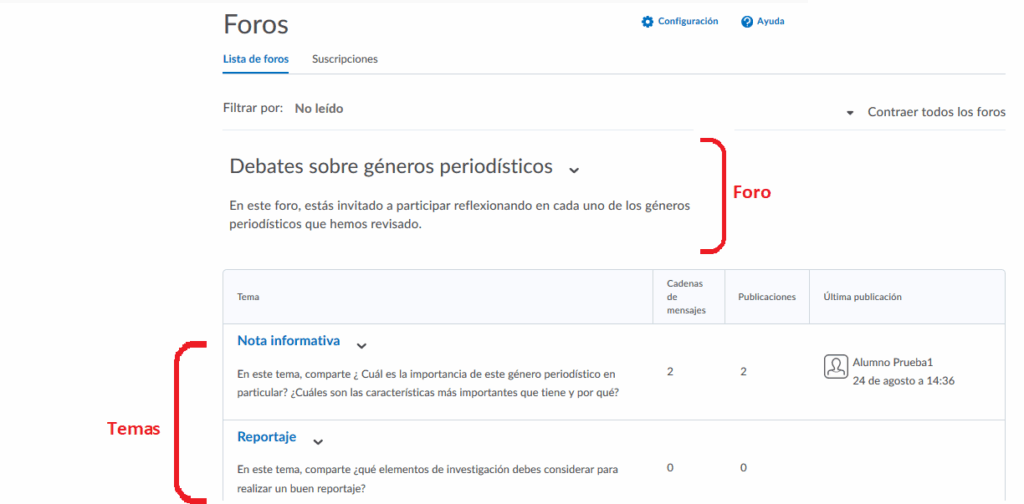Expand the chevron next to Debates sobre géneros periodísticos
This screenshot has width=1024, height=504.
[x=574, y=168]
